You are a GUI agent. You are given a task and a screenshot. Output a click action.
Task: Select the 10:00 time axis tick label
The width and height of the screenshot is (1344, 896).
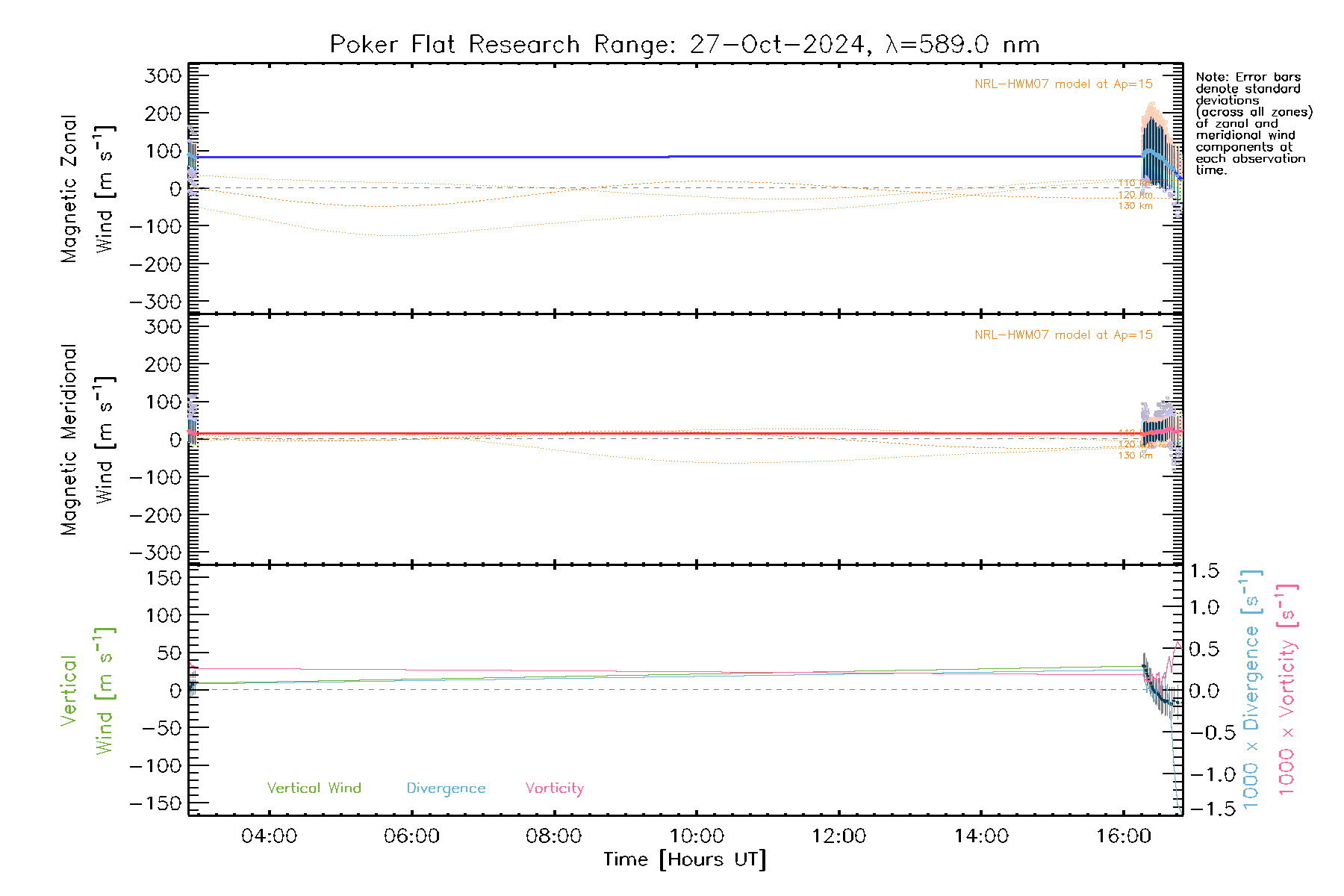click(696, 836)
